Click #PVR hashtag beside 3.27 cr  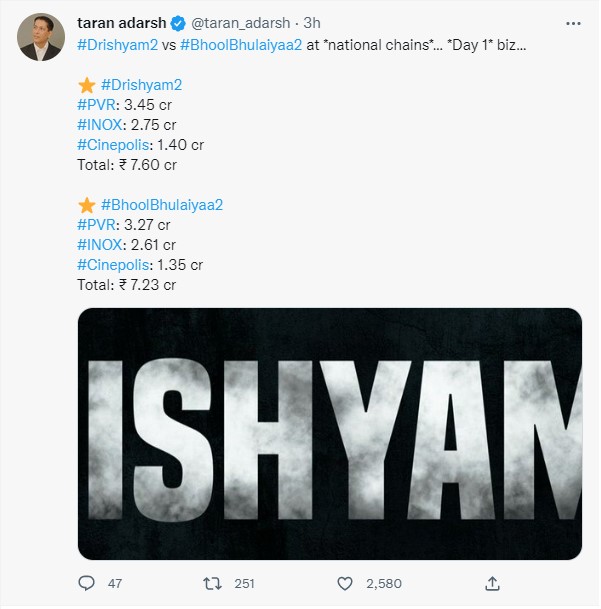[x=96, y=225]
